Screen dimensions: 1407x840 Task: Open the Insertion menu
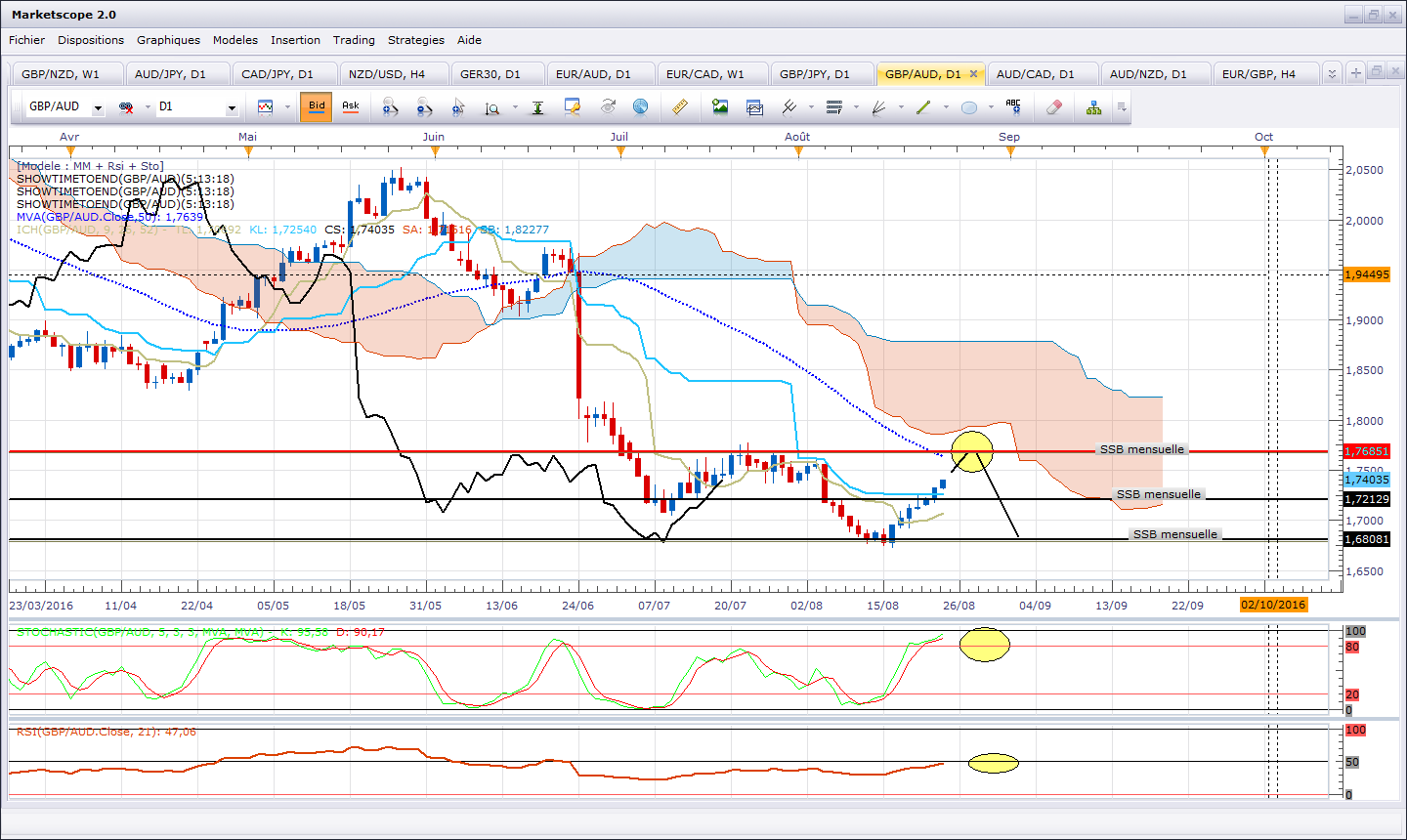click(x=295, y=40)
